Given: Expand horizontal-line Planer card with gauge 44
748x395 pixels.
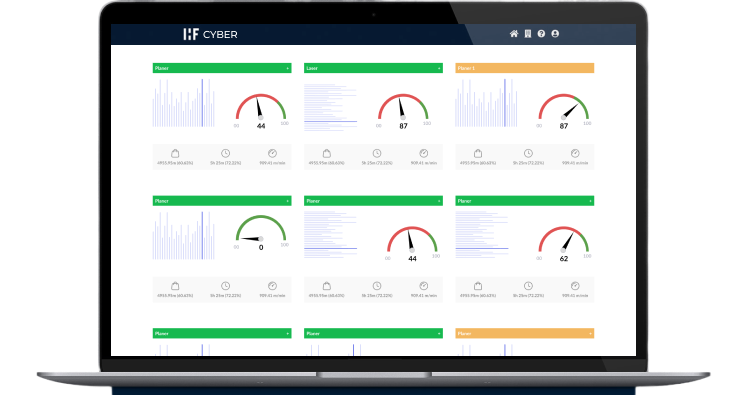Looking at the screenshot, I should [x=439, y=201].
